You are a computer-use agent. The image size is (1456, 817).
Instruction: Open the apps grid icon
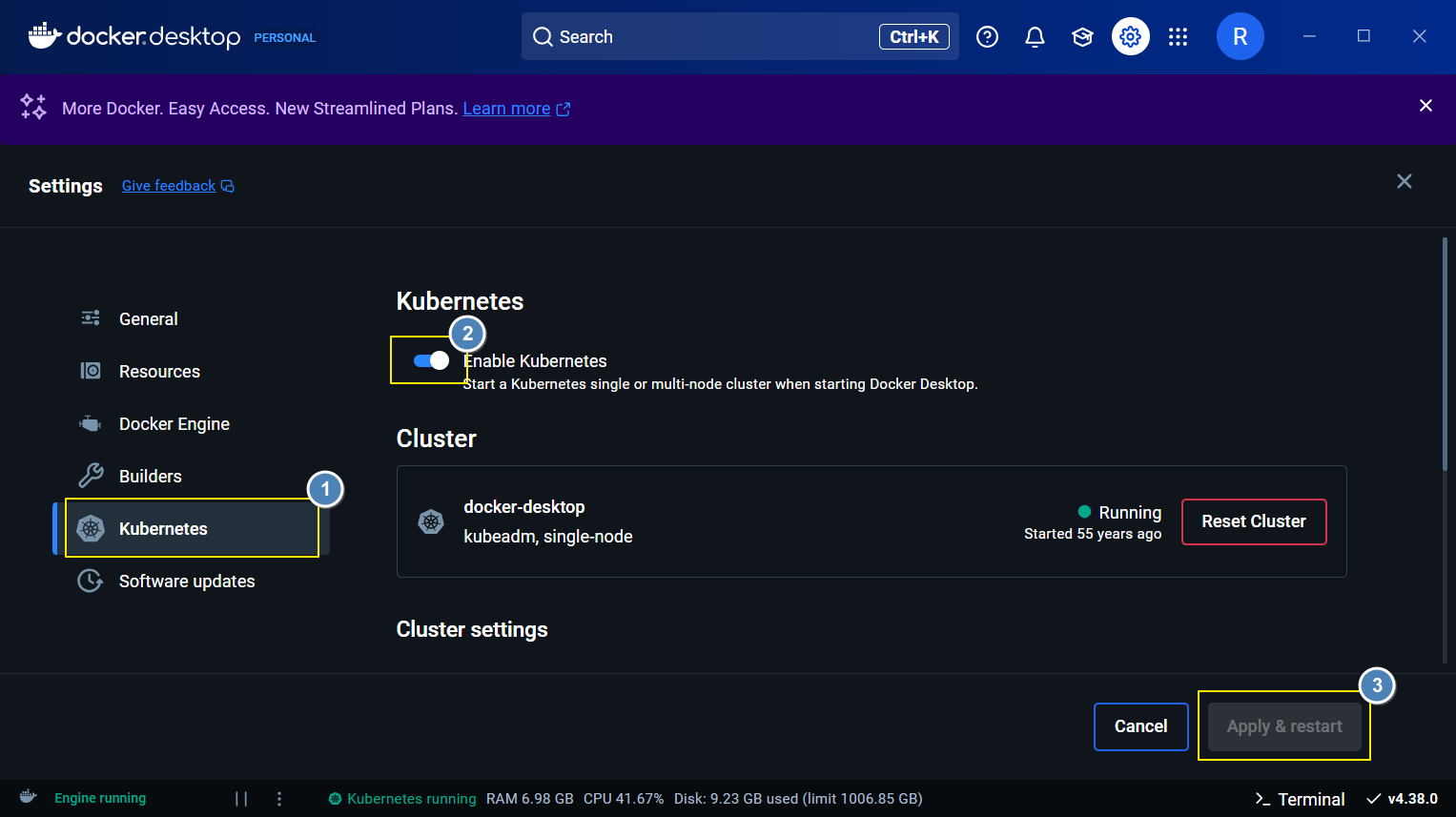click(x=1178, y=36)
